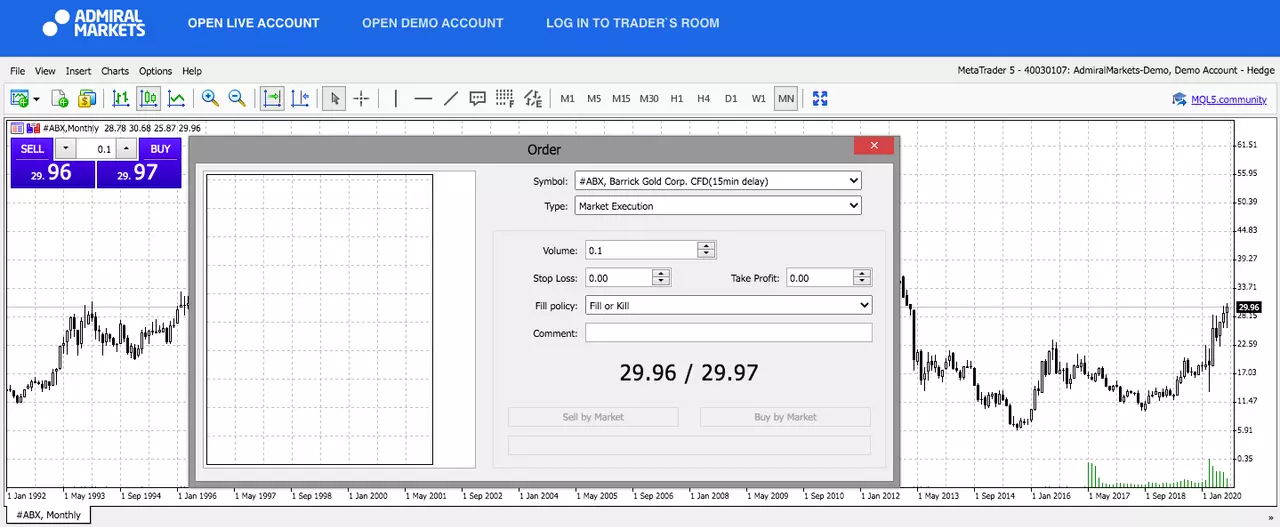Set the timeframe to M15
Viewport: 1280px width, 527px height.
point(621,99)
